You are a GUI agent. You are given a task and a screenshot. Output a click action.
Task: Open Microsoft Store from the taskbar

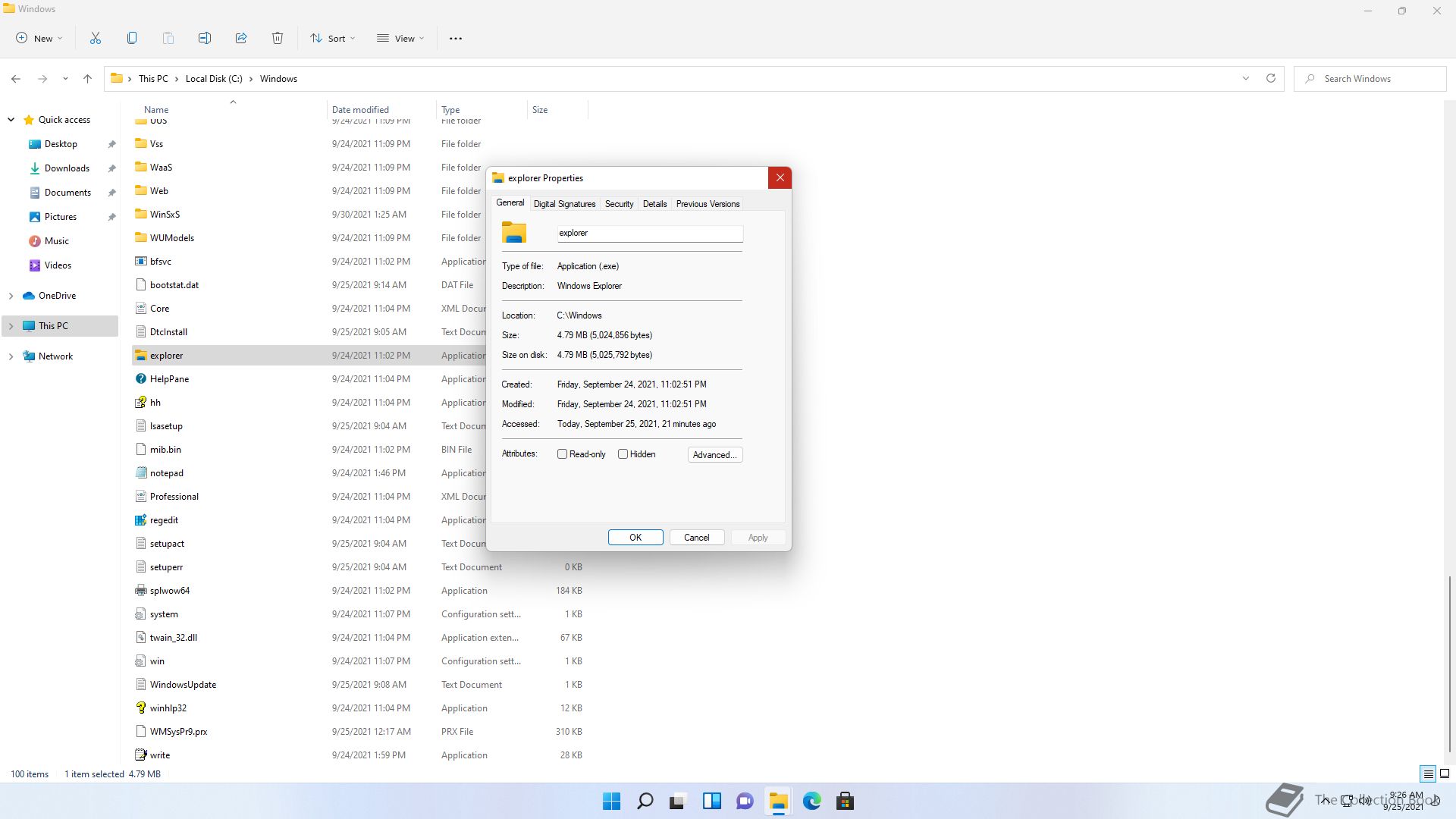coord(845,802)
